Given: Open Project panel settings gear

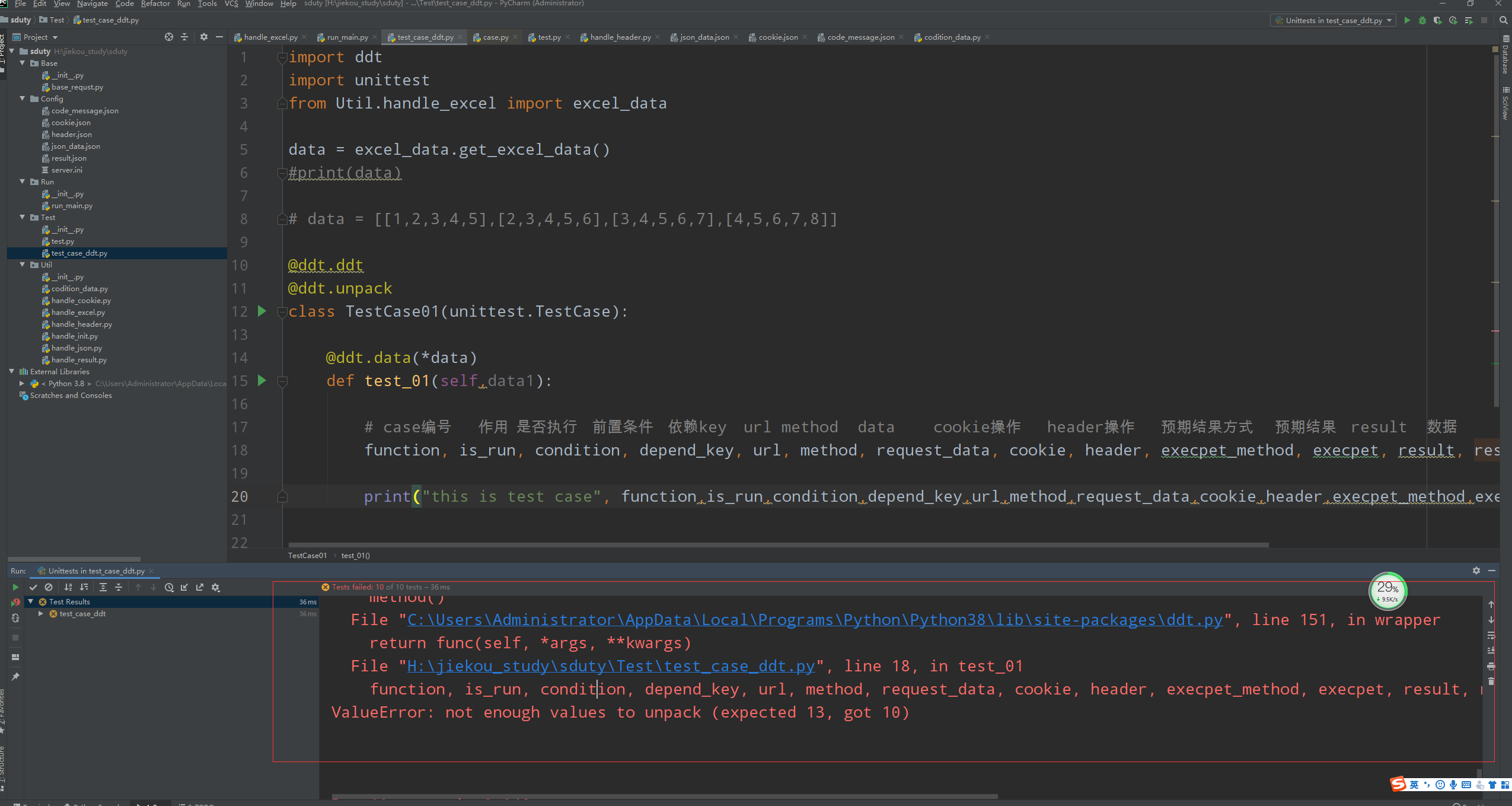Looking at the screenshot, I should point(204,37).
